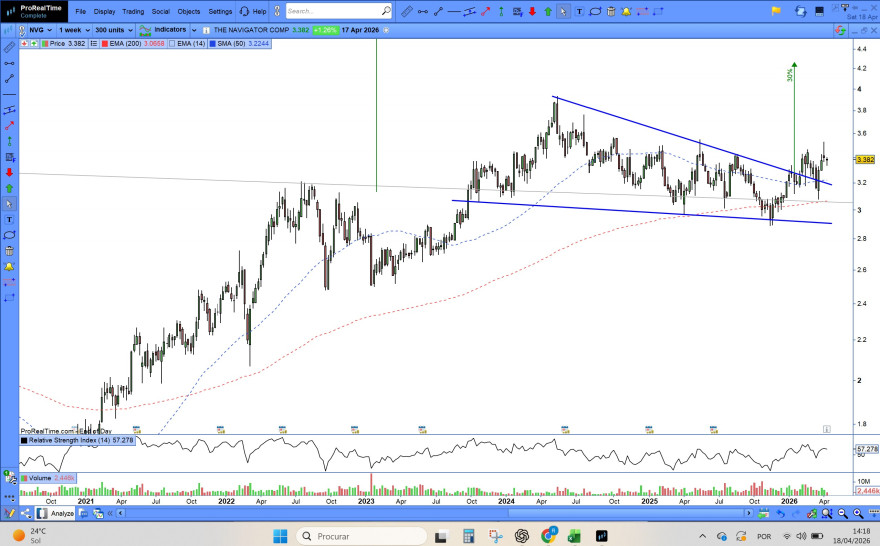Viewport: 880px width, 546px height.
Task: Pick the red down arrow drawing tool
Action: coord(532,12)
